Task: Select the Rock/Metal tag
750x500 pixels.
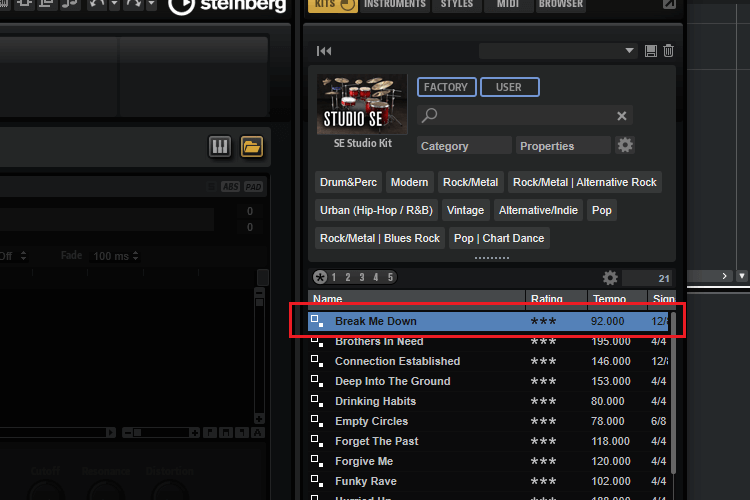Action: [471, 182]
